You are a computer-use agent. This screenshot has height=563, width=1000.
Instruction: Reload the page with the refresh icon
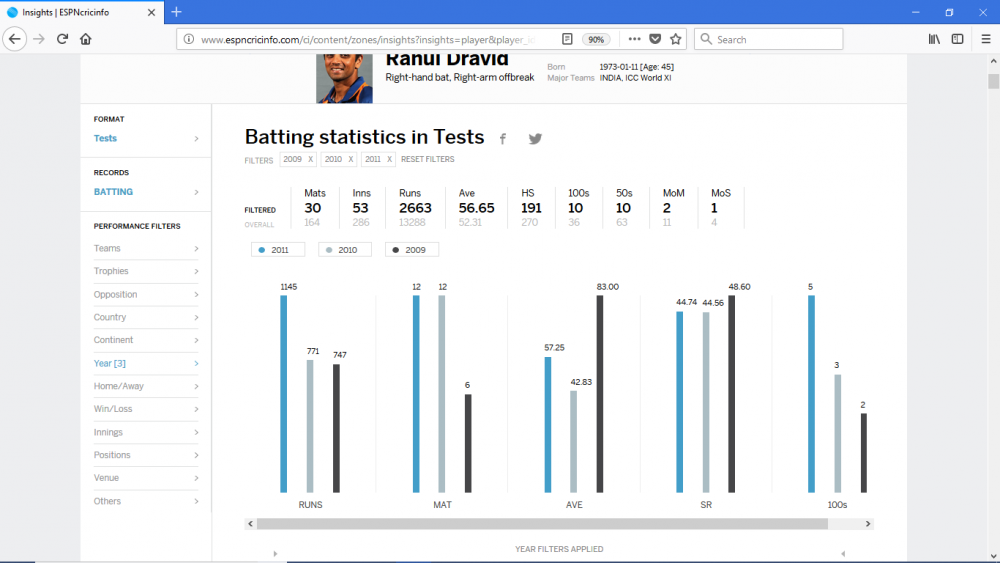point(62,39)
